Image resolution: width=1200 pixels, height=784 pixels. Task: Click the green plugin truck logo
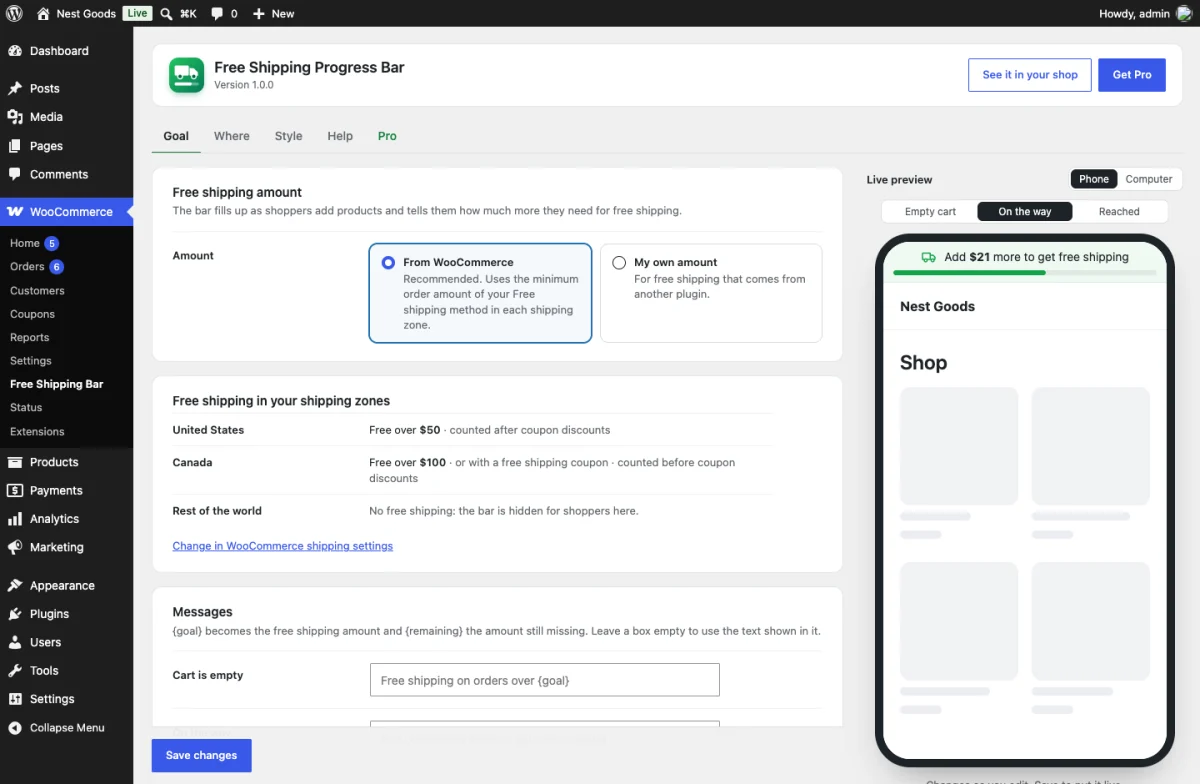(x=187, y=75)
